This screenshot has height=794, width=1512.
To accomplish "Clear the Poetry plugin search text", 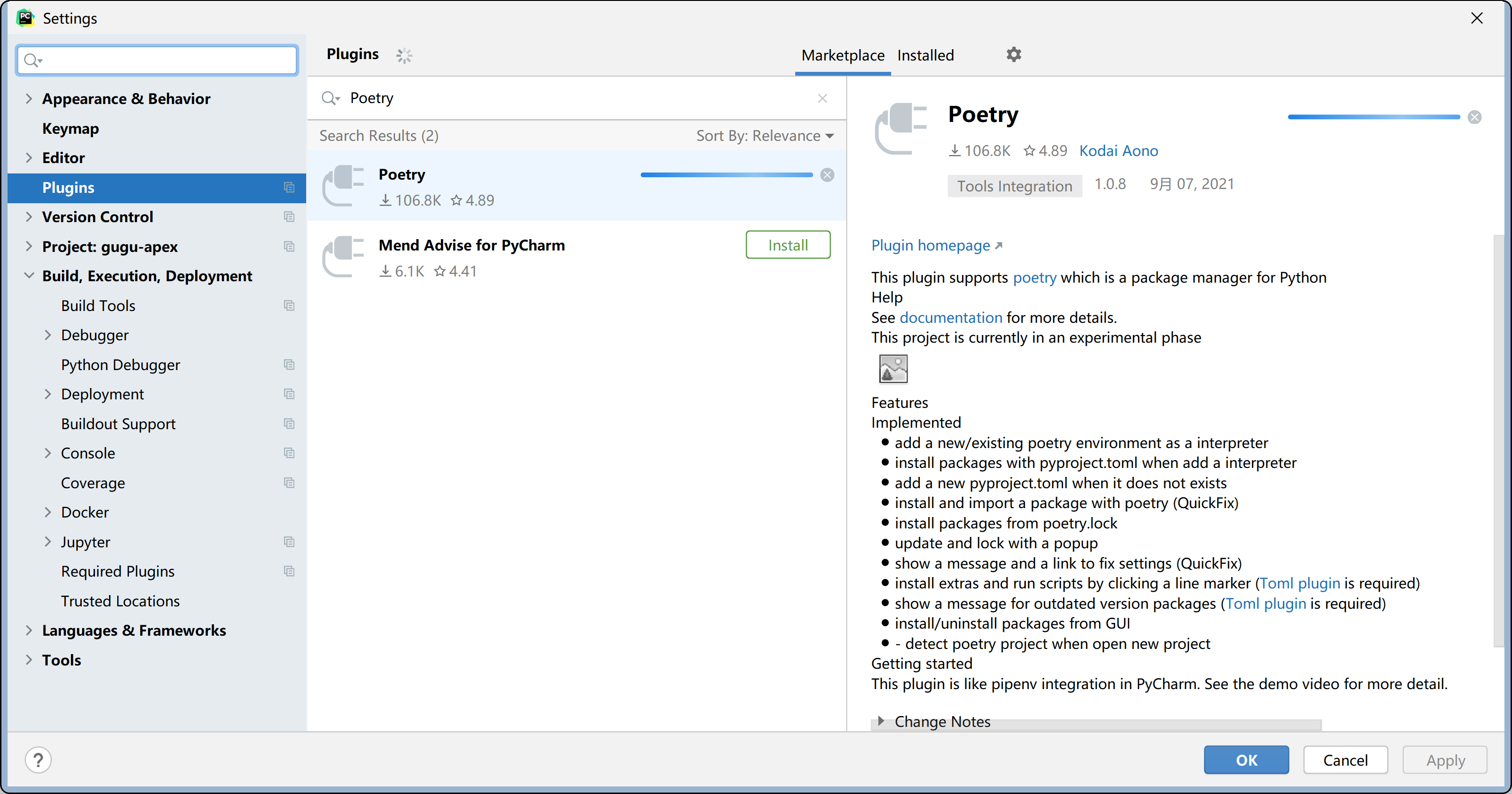I will pyautogui.click(x=822, y=98).
